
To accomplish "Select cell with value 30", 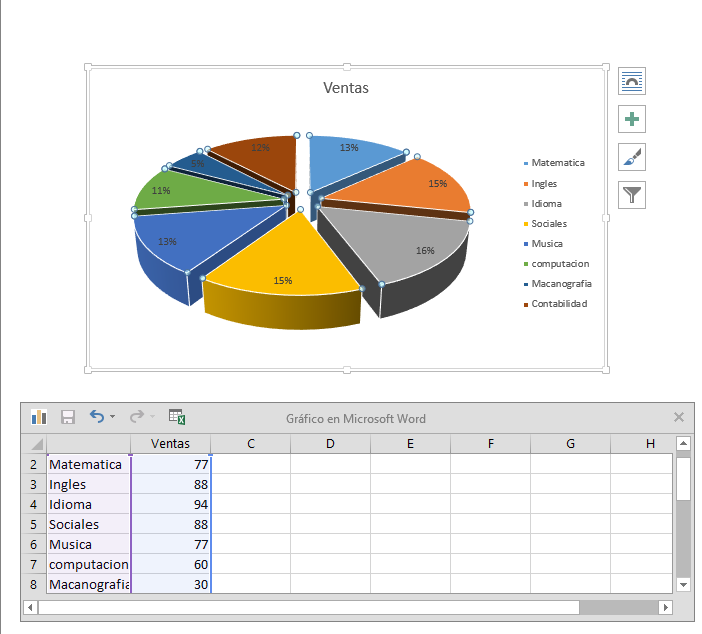I will [171, 584].
